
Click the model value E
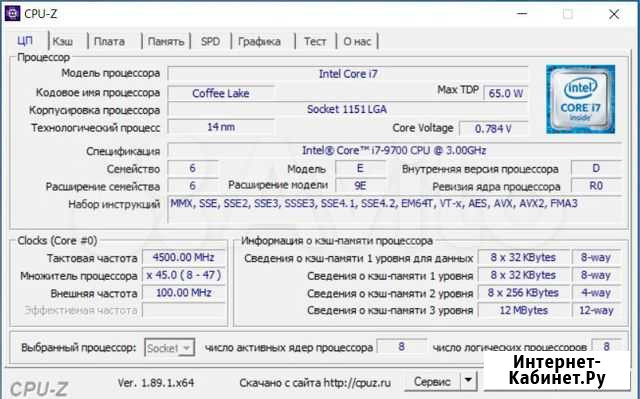(360, 168)
